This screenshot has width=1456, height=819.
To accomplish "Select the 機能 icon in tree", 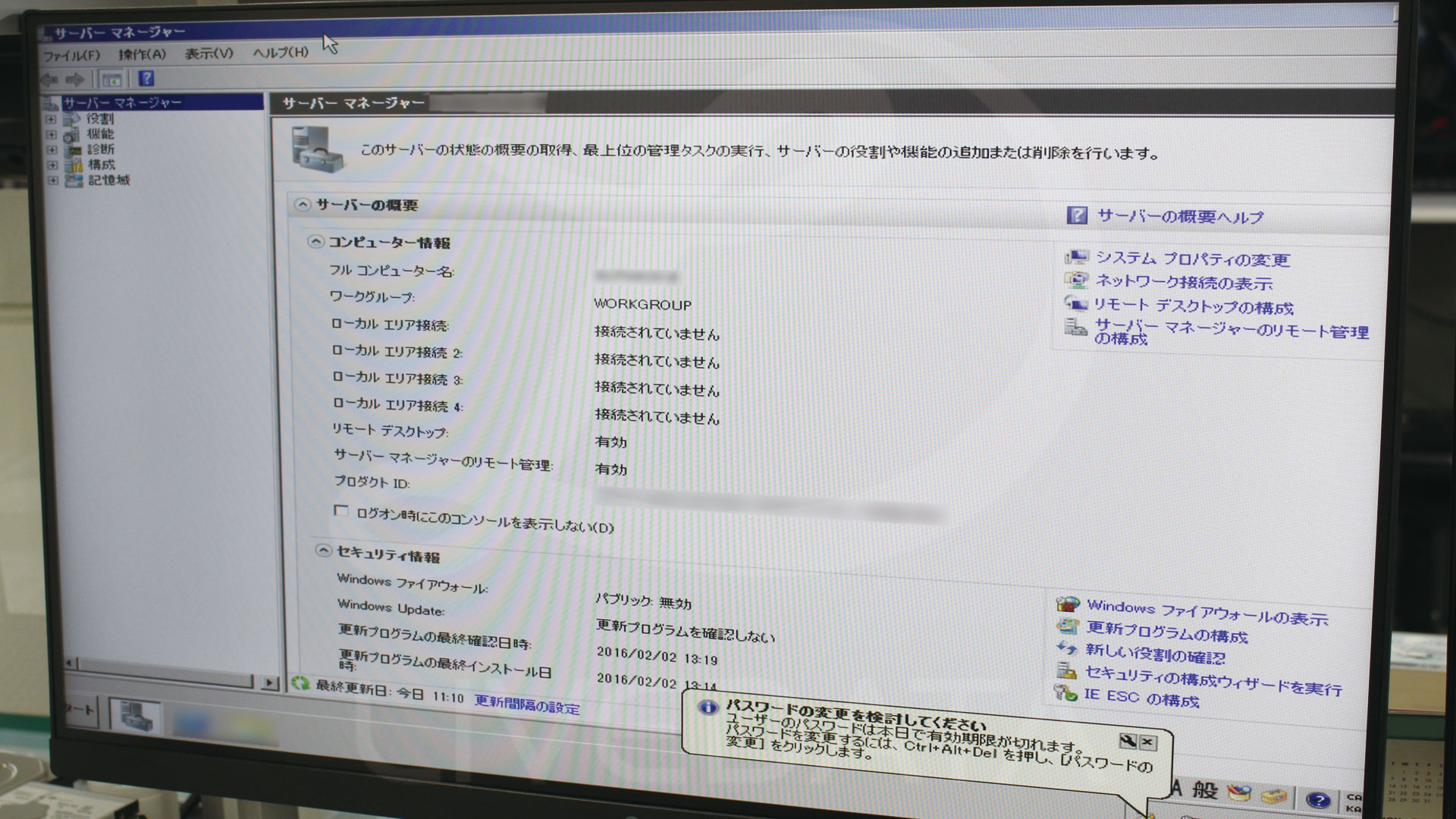I will pos(72,135).
